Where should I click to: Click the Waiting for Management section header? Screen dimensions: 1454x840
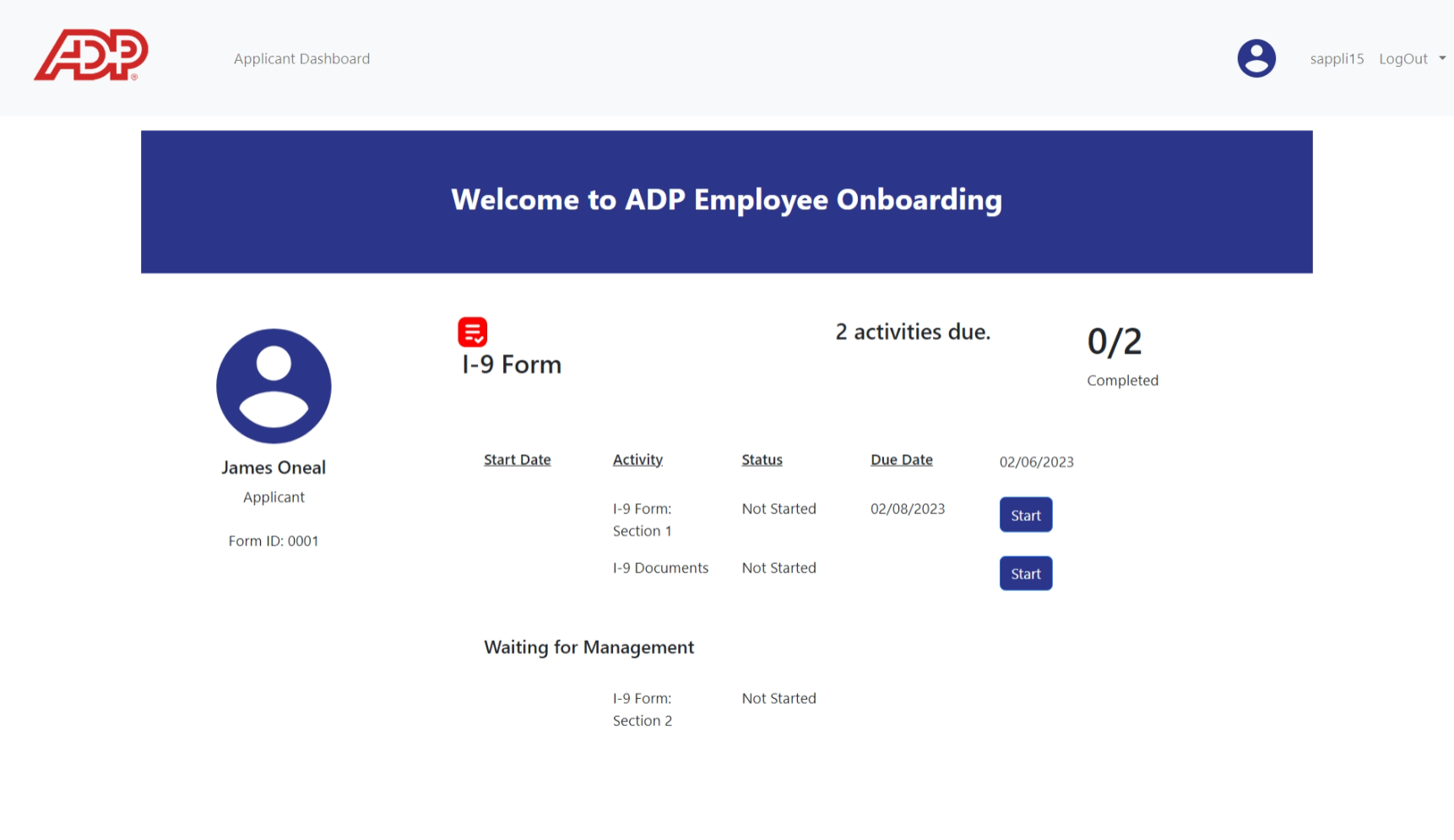click(589, 648)
